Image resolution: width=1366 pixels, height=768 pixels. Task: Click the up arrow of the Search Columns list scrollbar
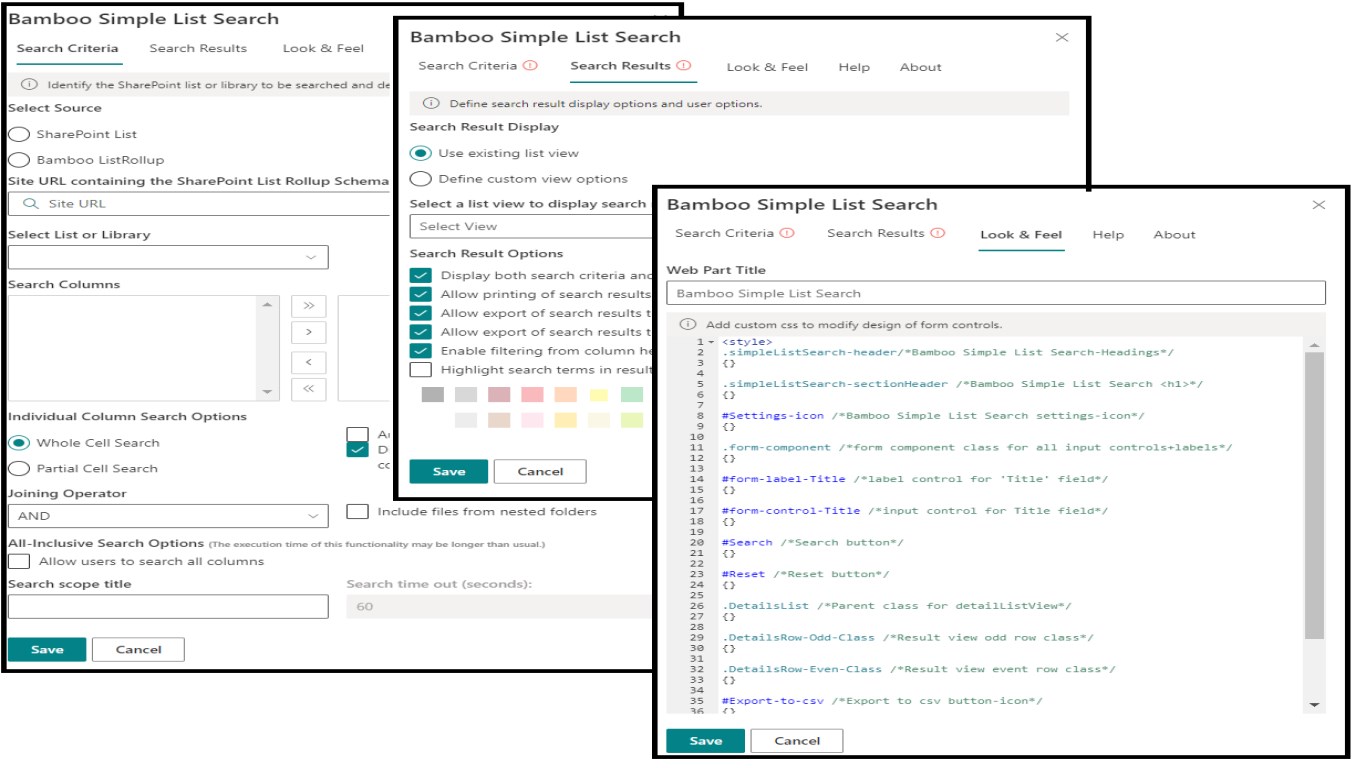267,304
